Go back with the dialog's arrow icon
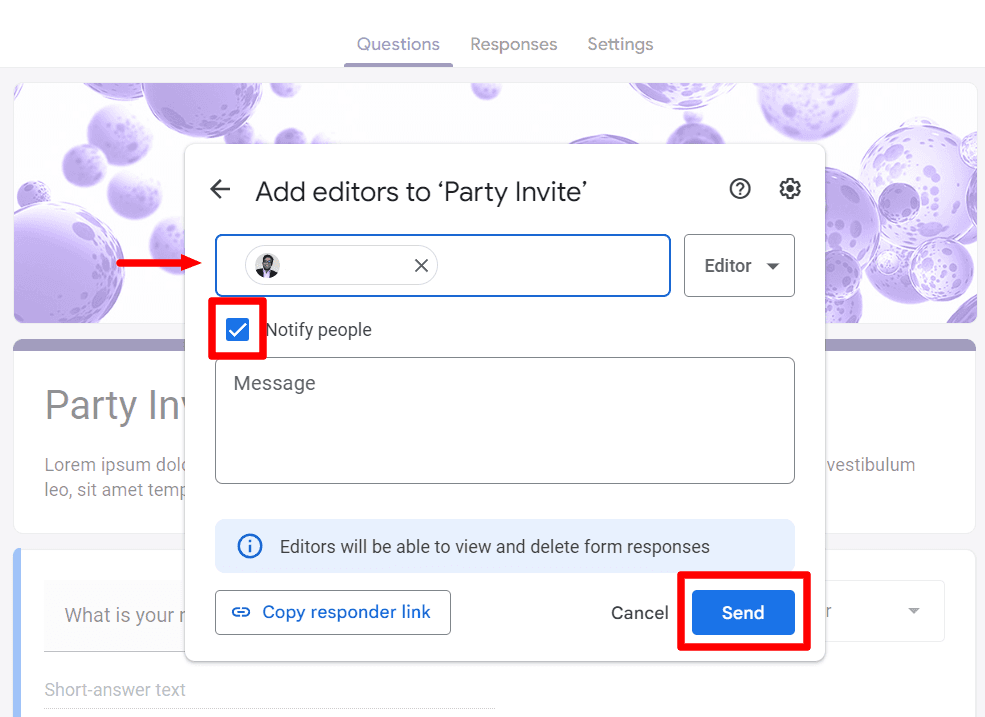Viewport: 985px width, 717px height. click(x=220, y=189)
